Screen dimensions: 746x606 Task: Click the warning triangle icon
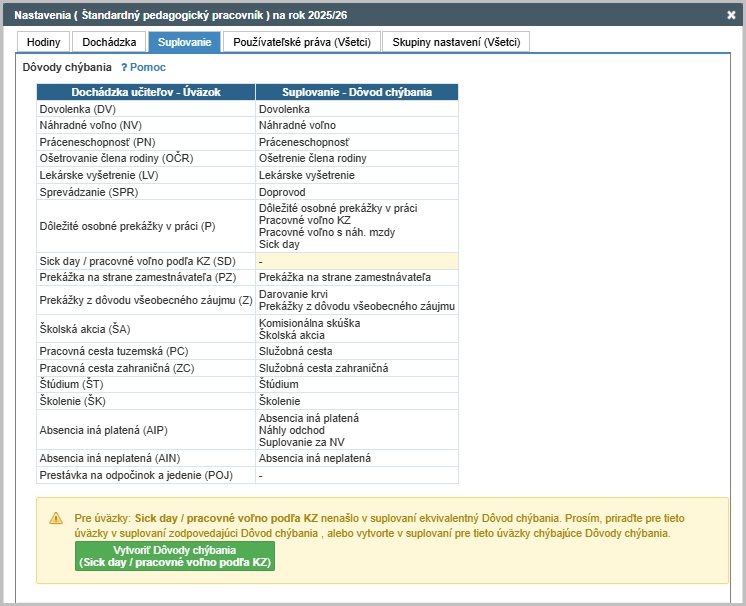tap(56, 518)
